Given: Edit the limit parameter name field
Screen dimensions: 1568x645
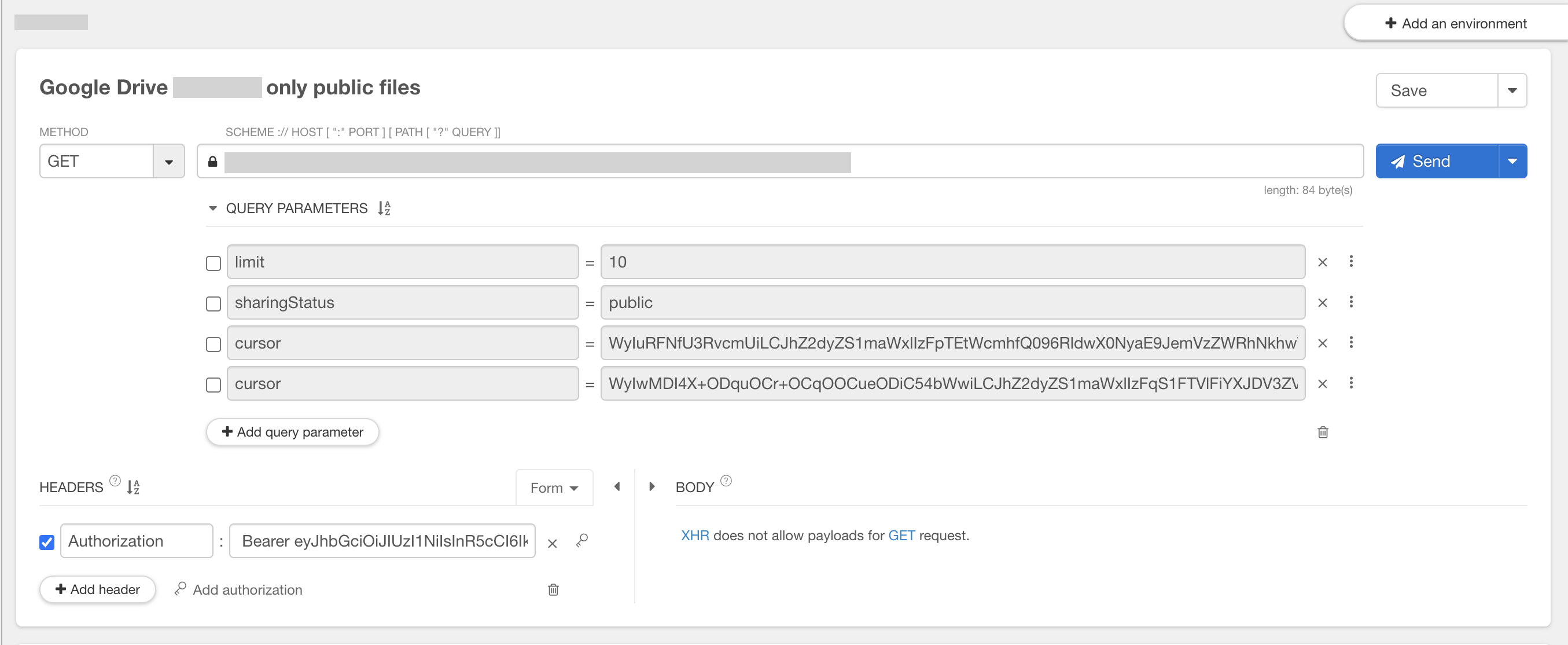Looking at the screenshot, I should coord(402,262).
